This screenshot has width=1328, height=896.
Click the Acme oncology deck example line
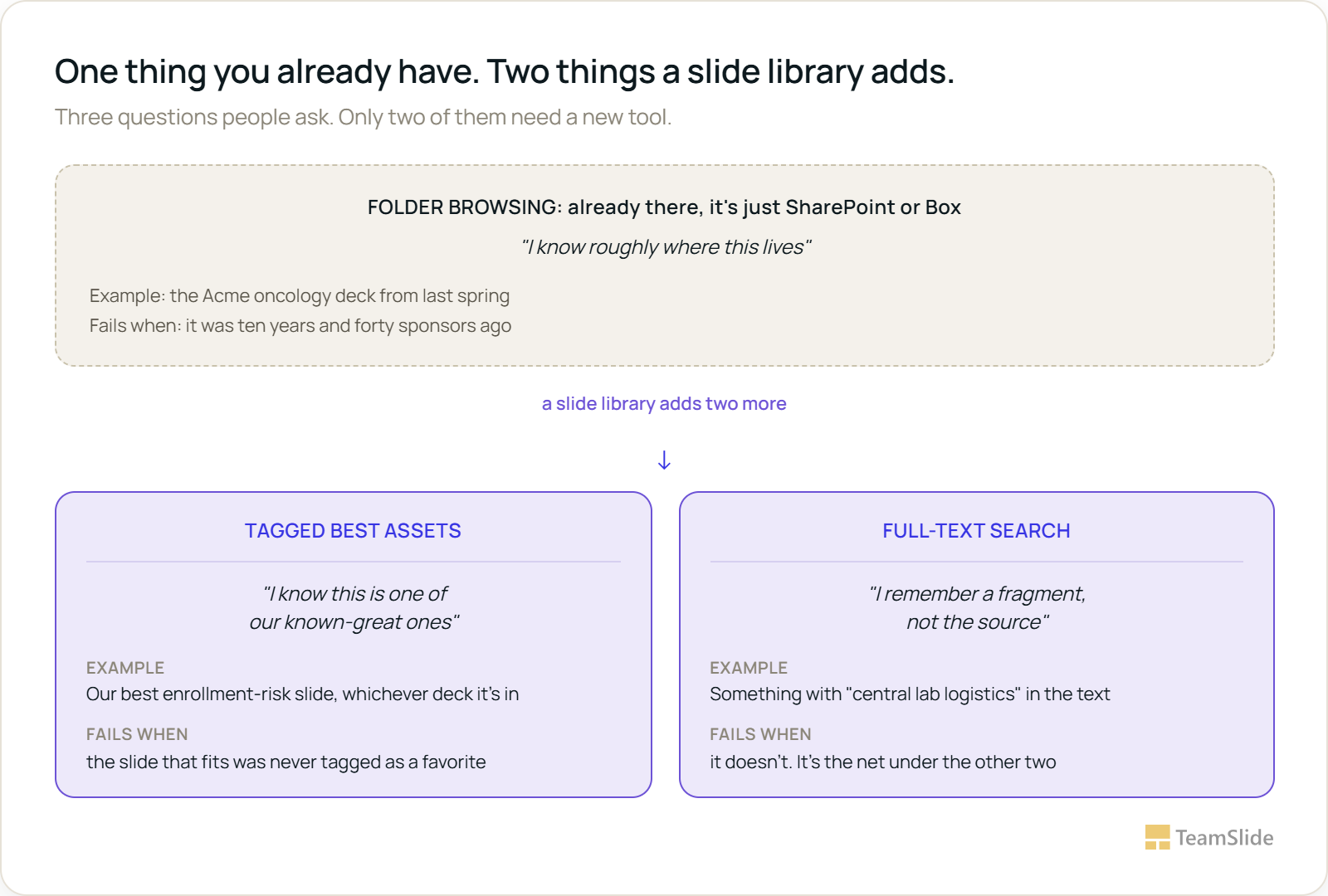(300, 296)
